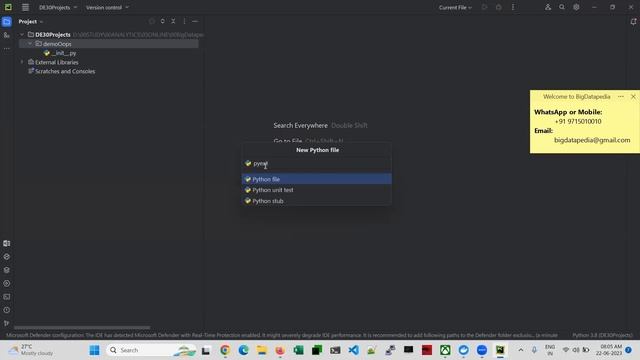Viewport: 640px width, 360px height.
Task: Collapse the DE30Projects root node
Action: pos(22,35)
